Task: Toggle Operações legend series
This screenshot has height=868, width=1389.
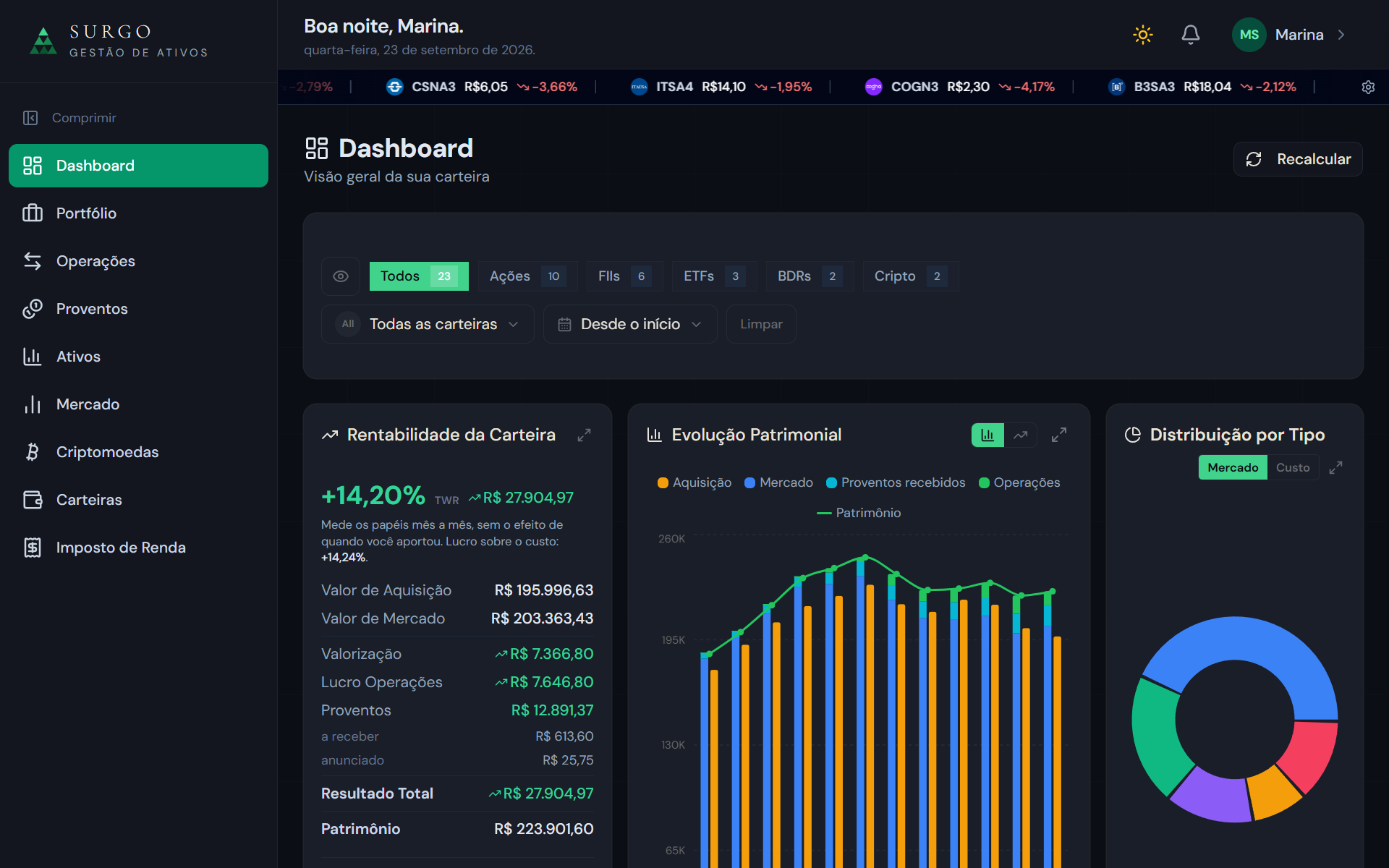Action: click(1019, 482)
